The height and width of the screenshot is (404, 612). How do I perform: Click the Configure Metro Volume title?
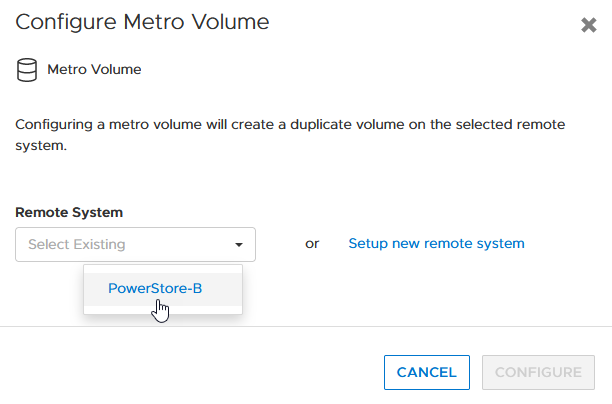click(x=142, y=21)
